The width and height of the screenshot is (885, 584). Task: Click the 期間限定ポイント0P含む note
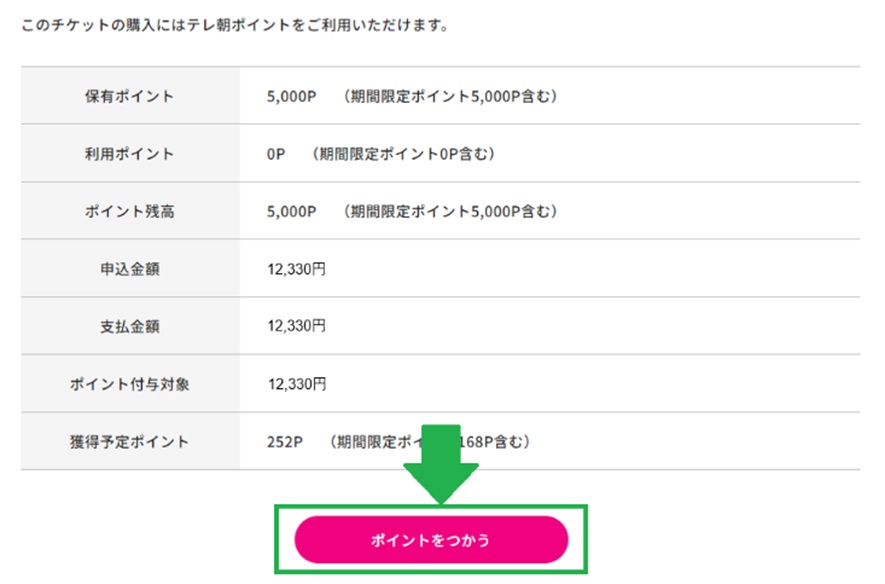tap(403, 154)
